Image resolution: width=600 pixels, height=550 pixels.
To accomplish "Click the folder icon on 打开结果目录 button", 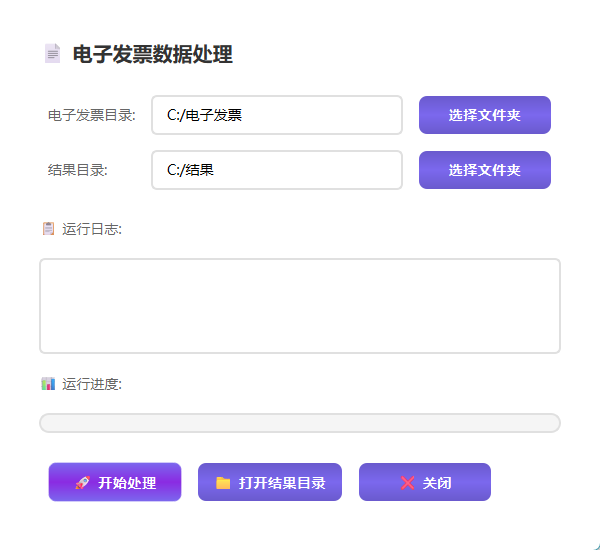I will 223,483.
